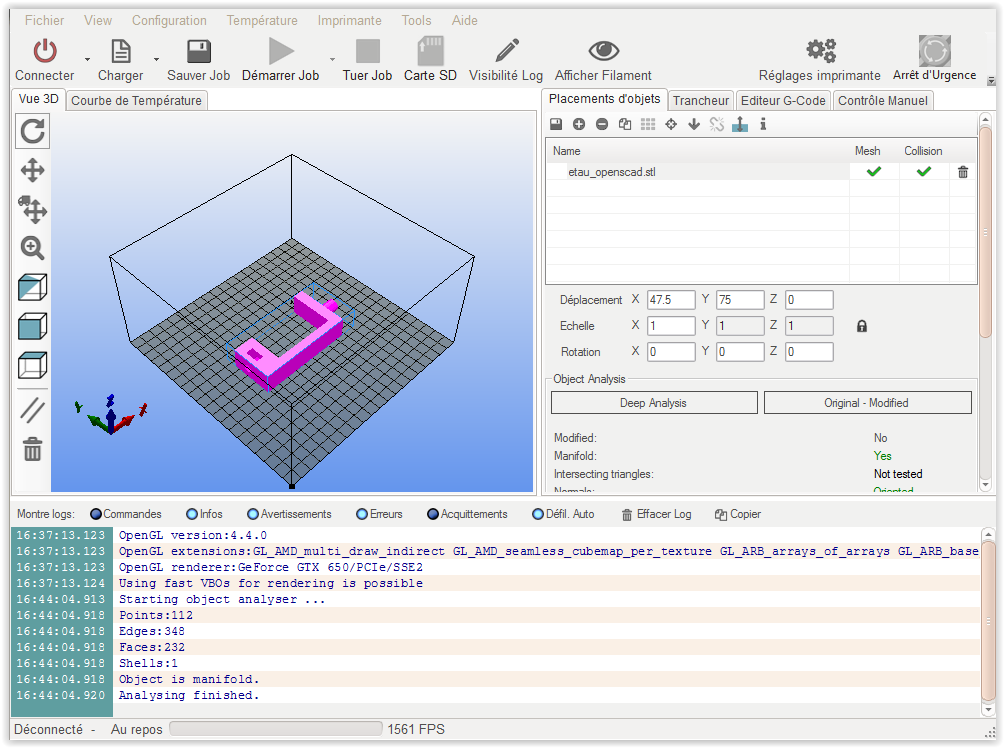1004x748 pixels.
Task: Switch to Courbe de Température tab
Action: [x=136, y=101]
